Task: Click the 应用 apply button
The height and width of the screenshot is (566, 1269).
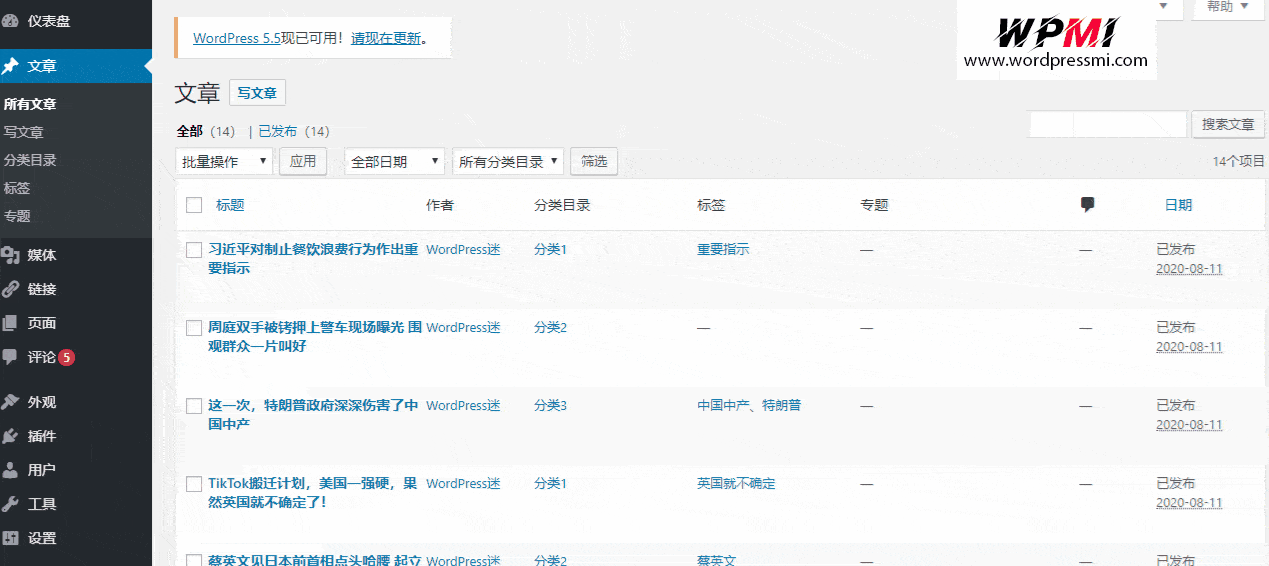Action: coord(303,161)
